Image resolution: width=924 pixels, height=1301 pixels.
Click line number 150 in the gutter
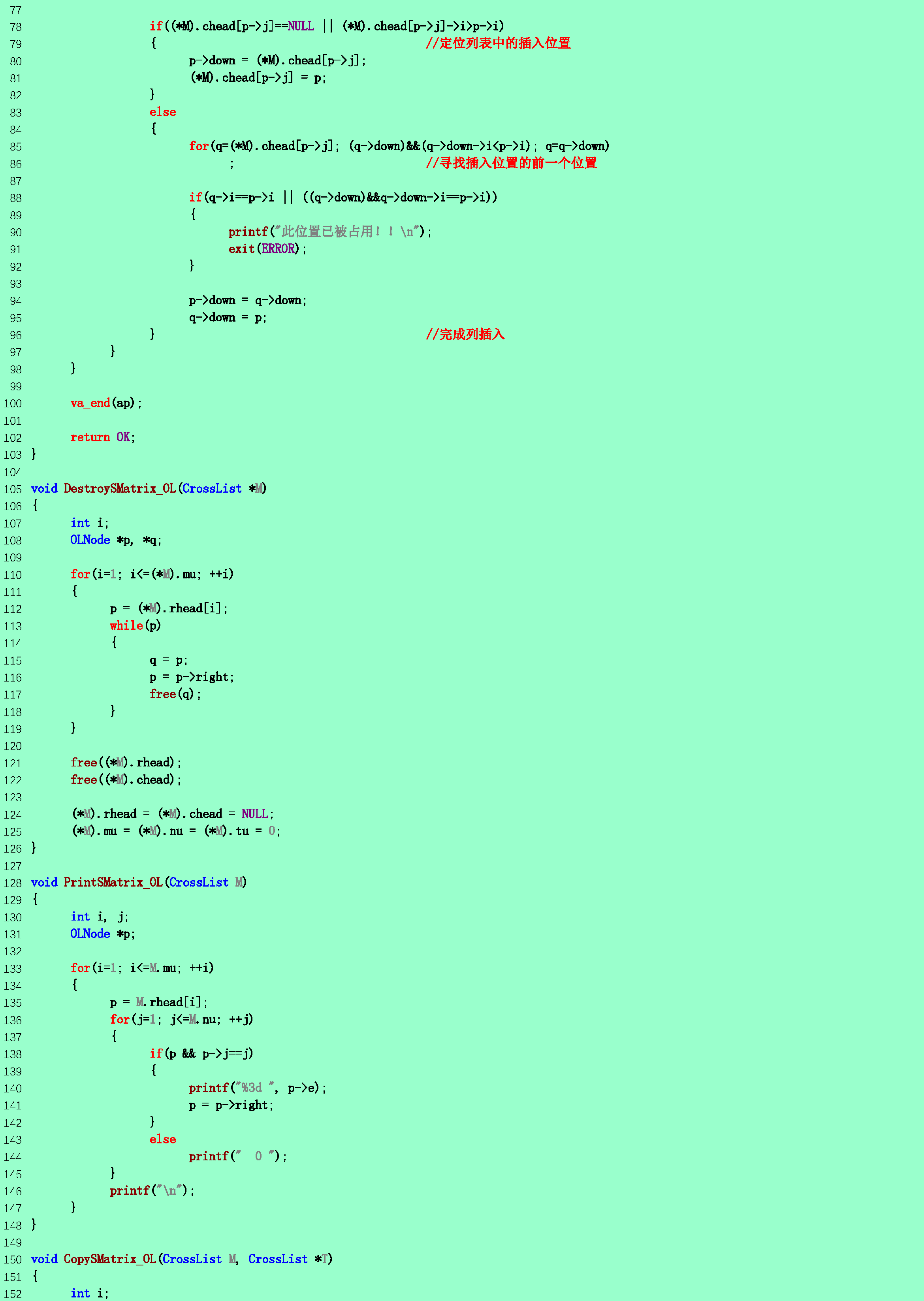pyautogui.click(x=13, y=1260)
